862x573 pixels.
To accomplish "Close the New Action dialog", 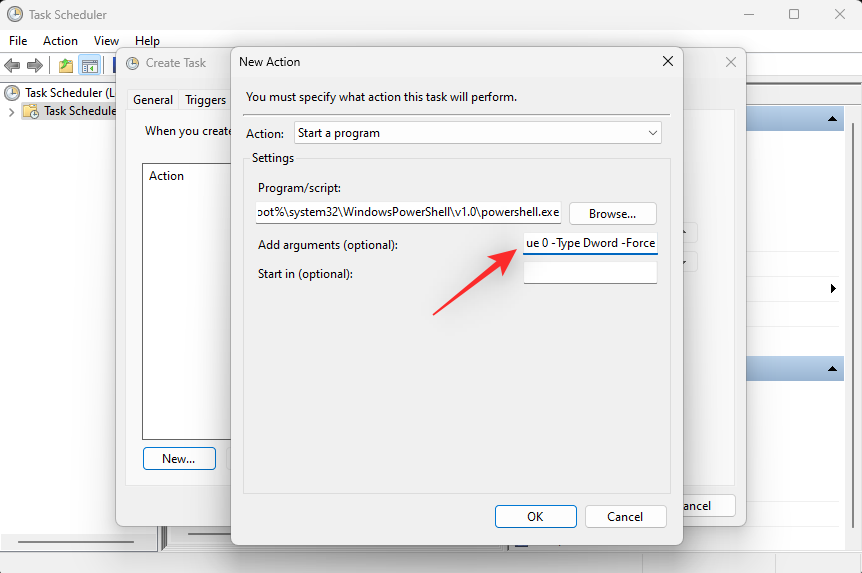I will point(668,61).
